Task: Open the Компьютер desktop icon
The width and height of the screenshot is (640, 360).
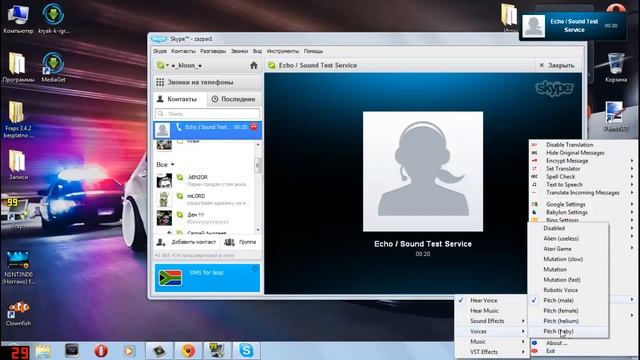Action: pos(18,18)
